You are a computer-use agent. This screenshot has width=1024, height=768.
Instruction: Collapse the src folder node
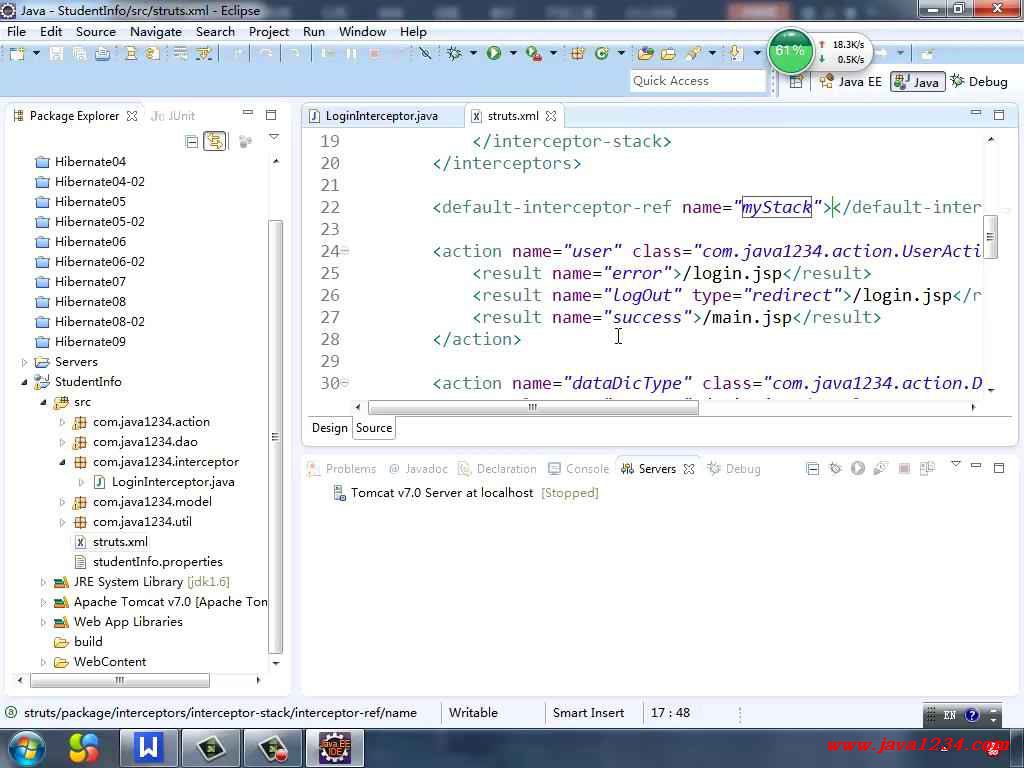coord(43,402)
